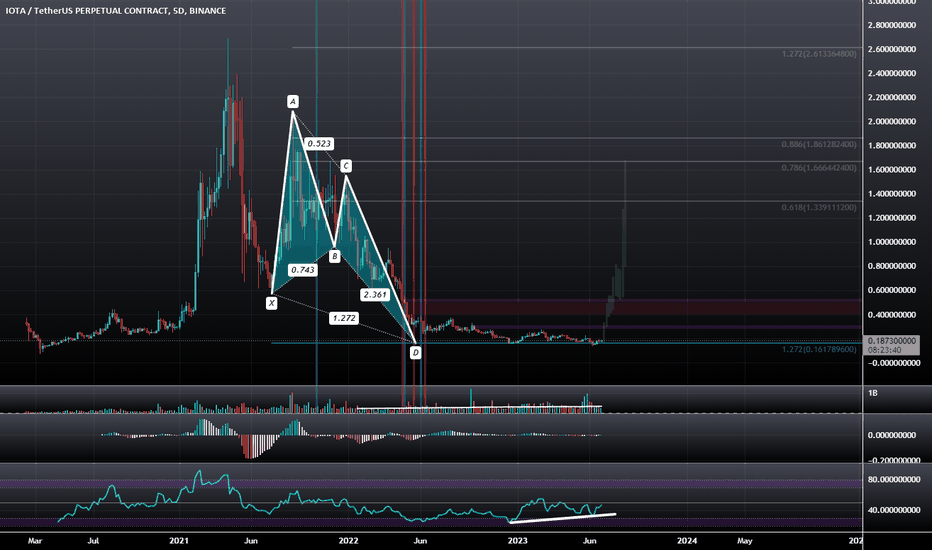
Task: Select the B point label of the pattern
Action: click(x=335, y=256)
